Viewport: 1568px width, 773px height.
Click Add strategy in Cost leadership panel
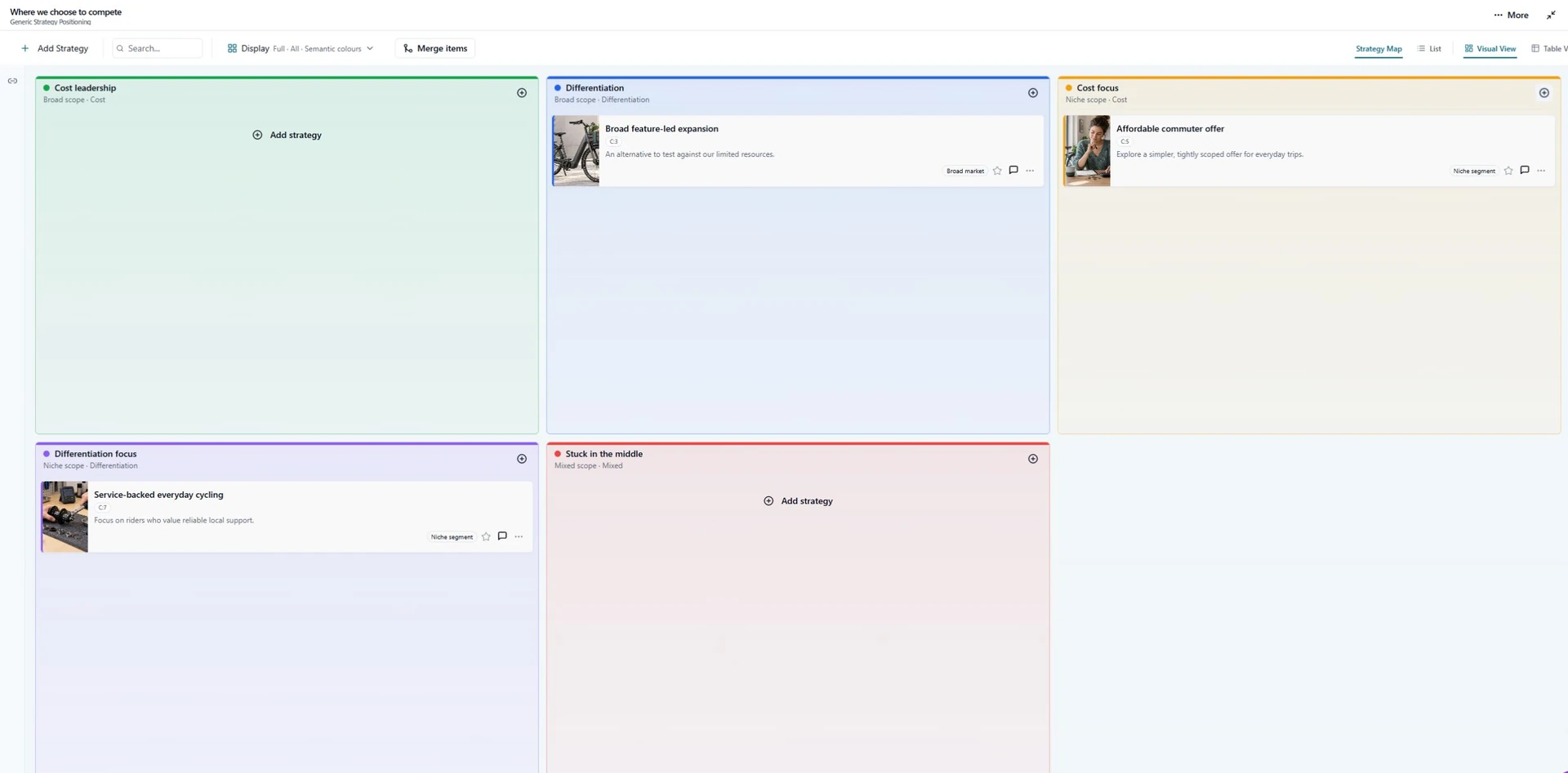click(x=287, y=135)
